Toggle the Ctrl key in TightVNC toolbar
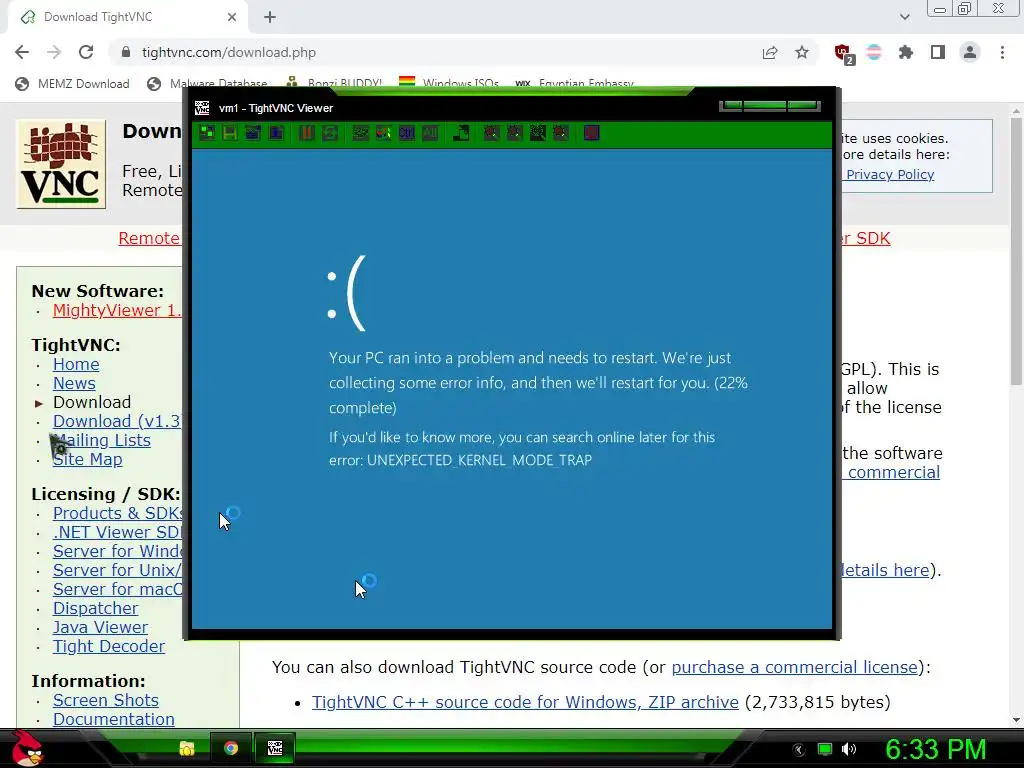 pyautogui.click(x=407, y=133)
